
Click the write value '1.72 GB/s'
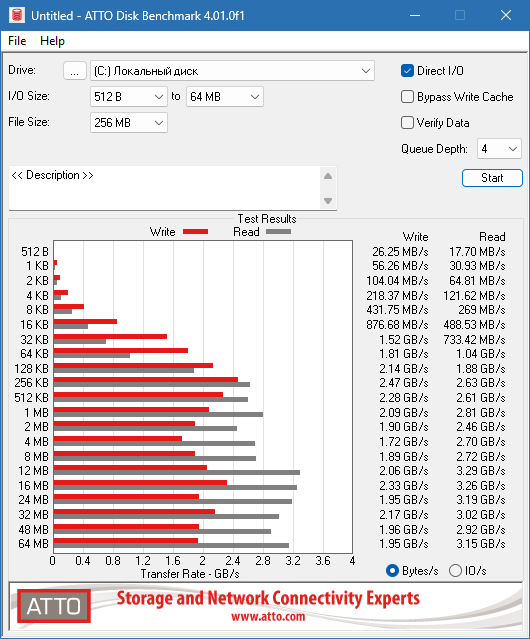[x=404, y=442]
